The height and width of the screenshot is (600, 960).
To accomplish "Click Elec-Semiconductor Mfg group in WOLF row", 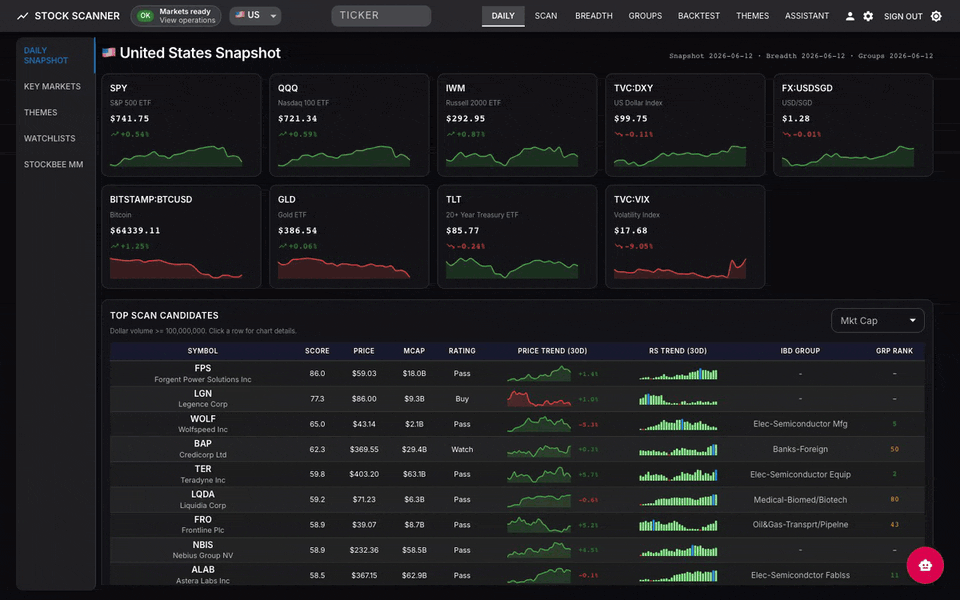I will tap(800, 424).
